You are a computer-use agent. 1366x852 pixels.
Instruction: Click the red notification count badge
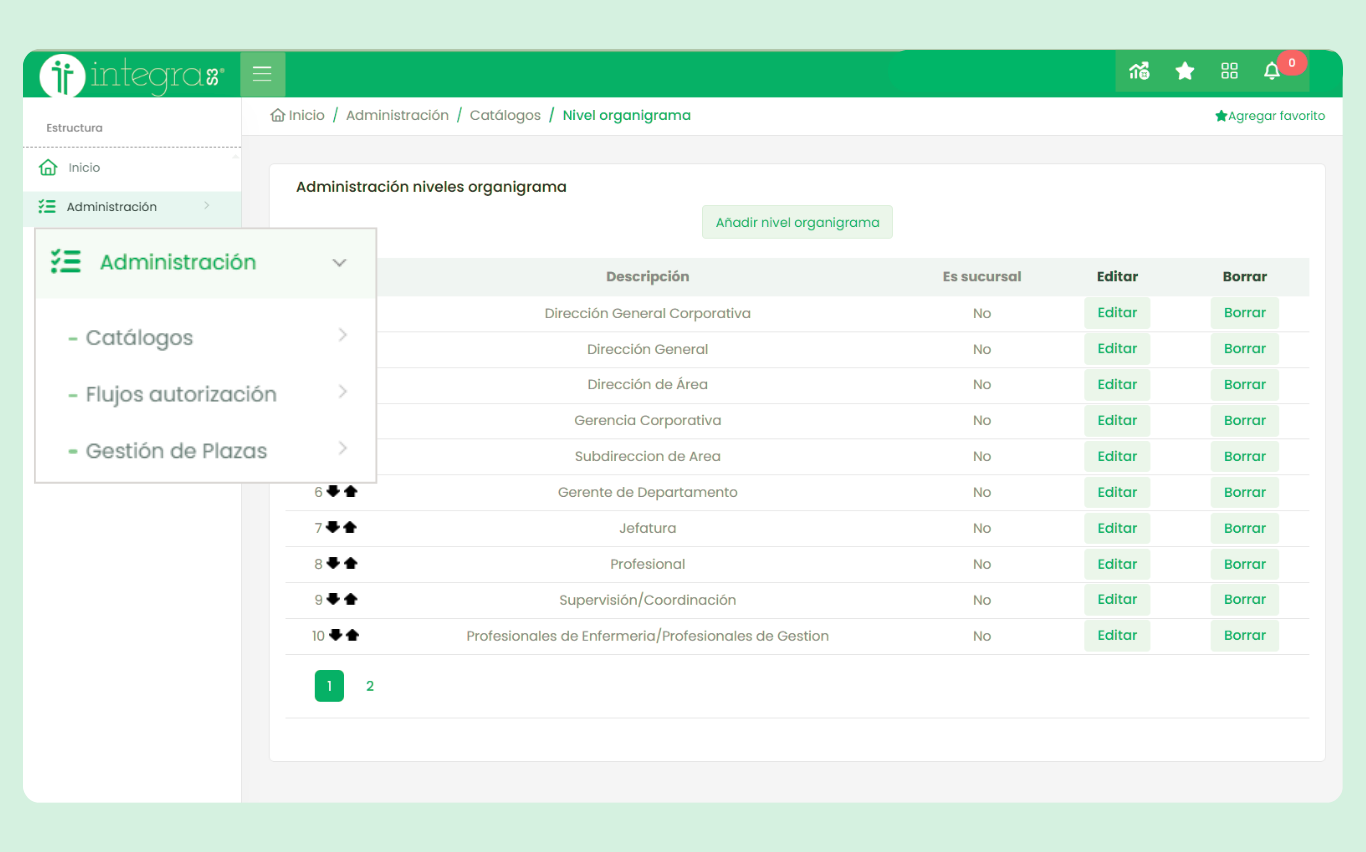click(1292, 63)
